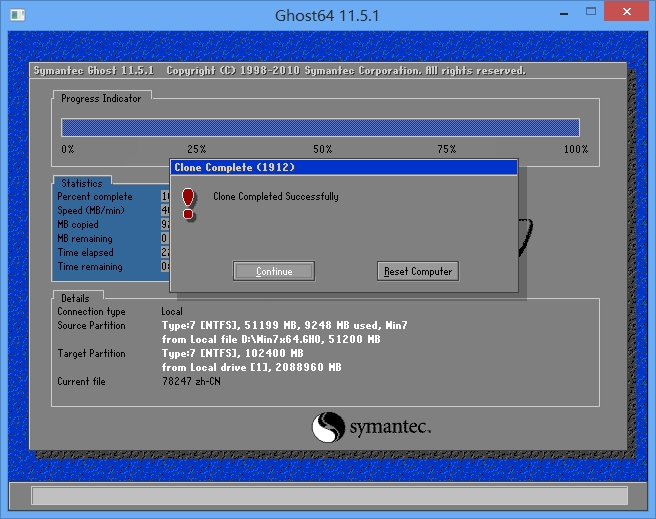Image resolution: width=656 pixels, height=519 pixels.
Task: Maximize the Ghost64 window
Action: pyautogui.click(x=591, y=12)
